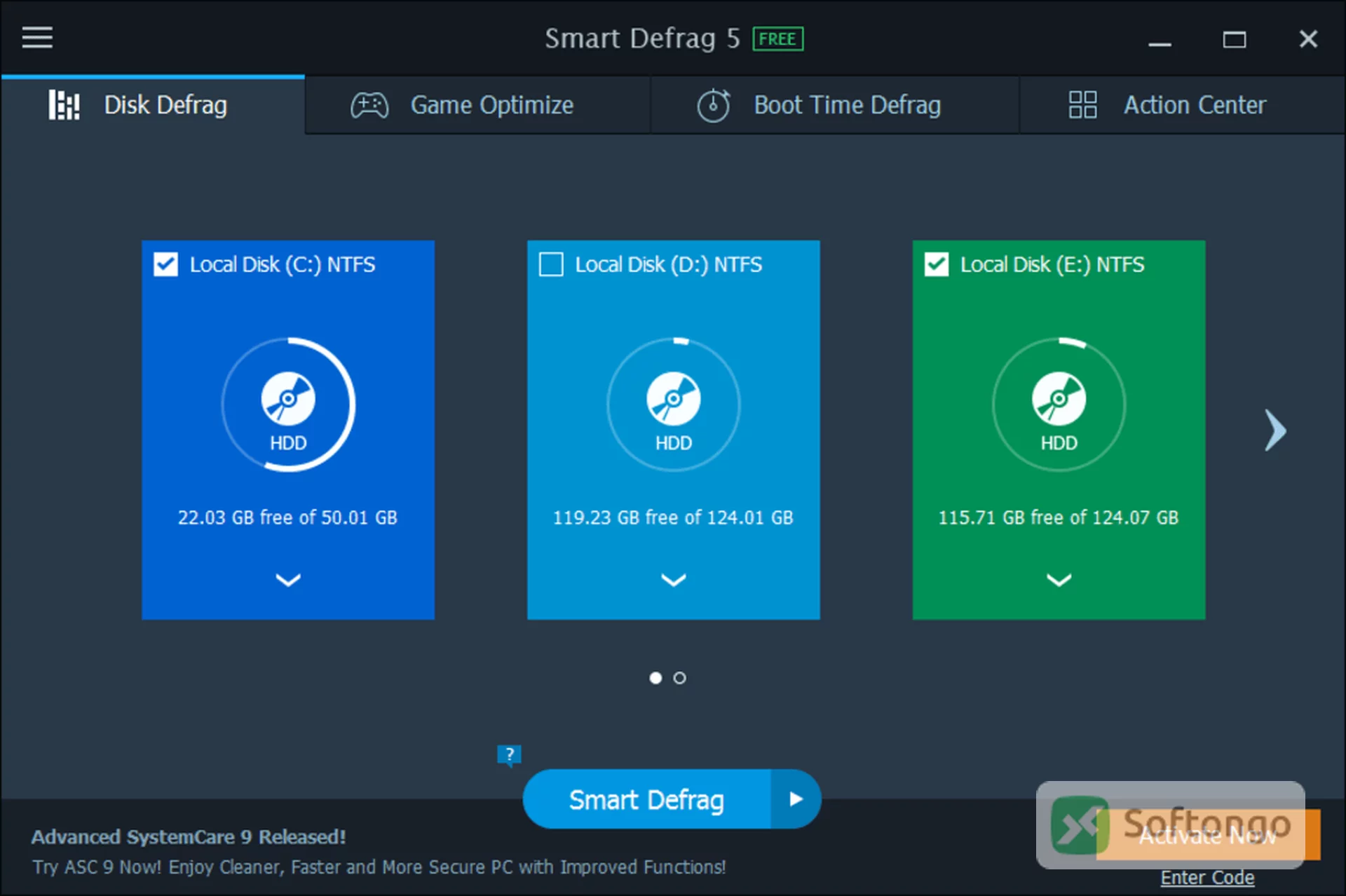The width and height of the screenshot is (1346, 896).
Task: Click '115.71 GB free of 124.07 GB' text
Action: [1059, 517]
